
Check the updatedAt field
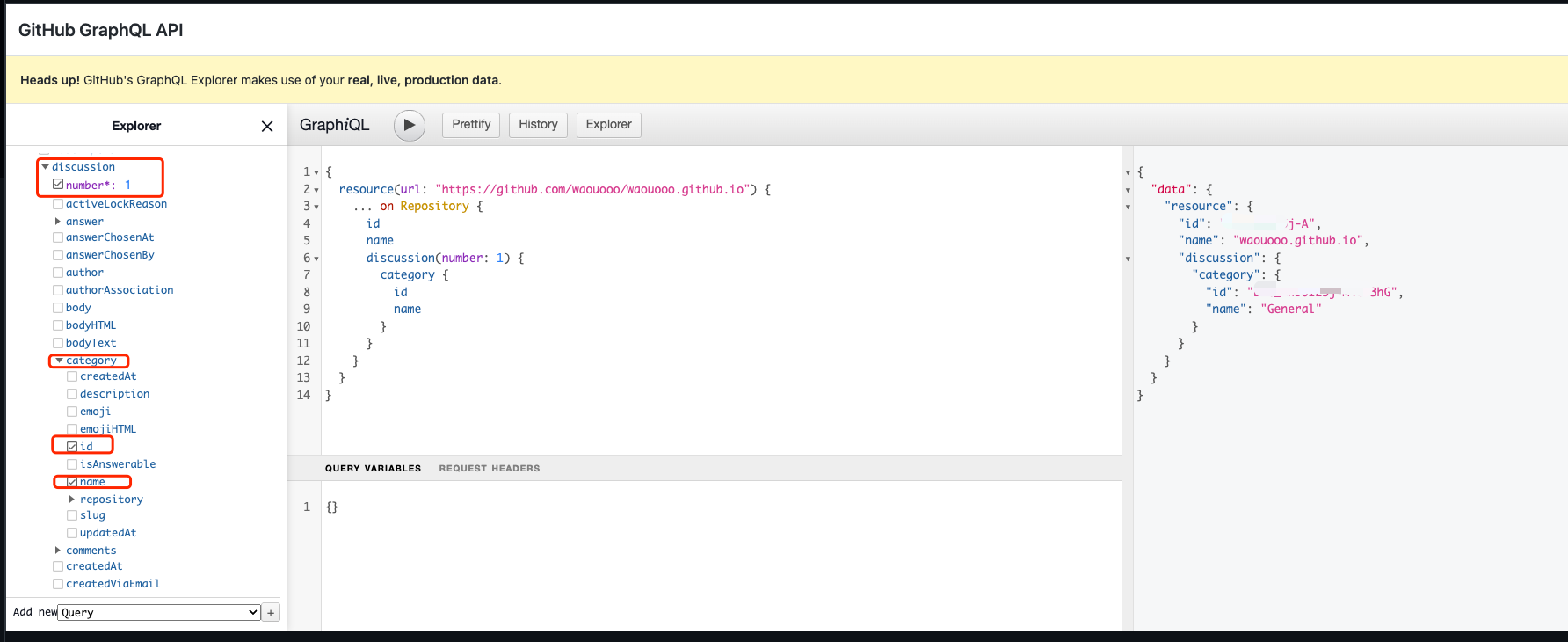coord(72,533)
